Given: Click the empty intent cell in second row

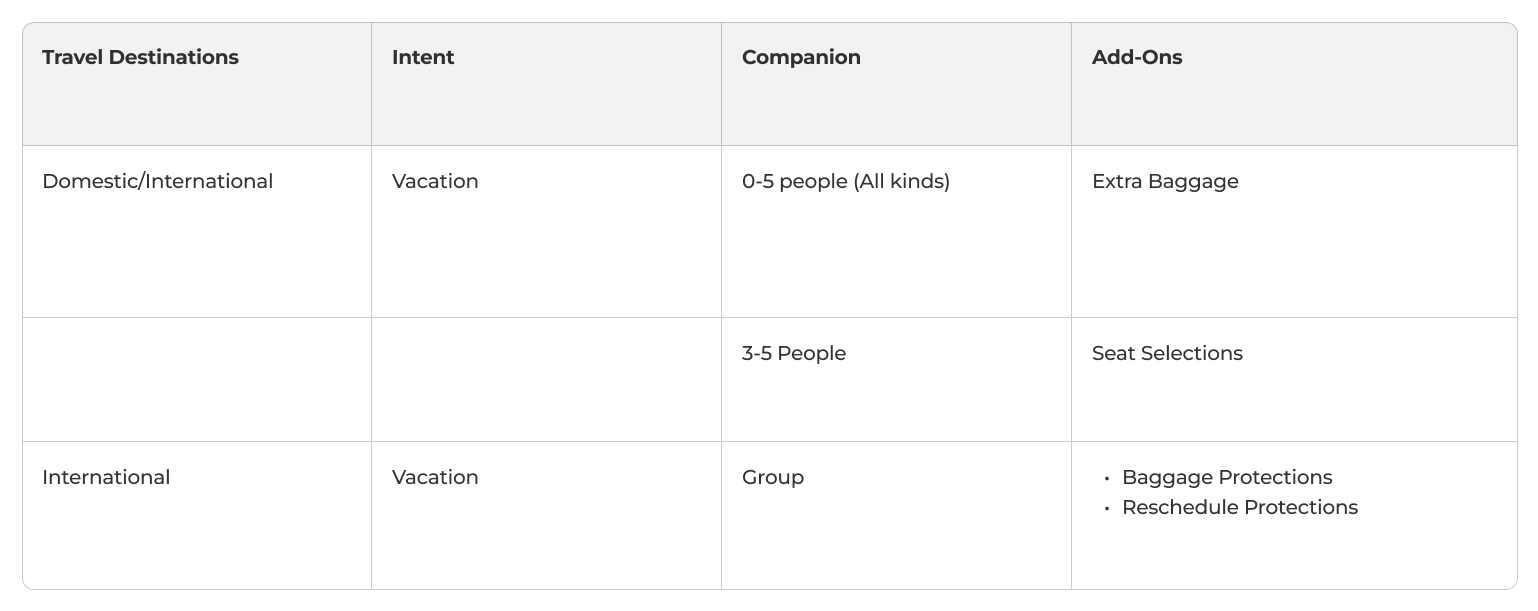Looking at the screenshot, I should click(x=546, y=380).
